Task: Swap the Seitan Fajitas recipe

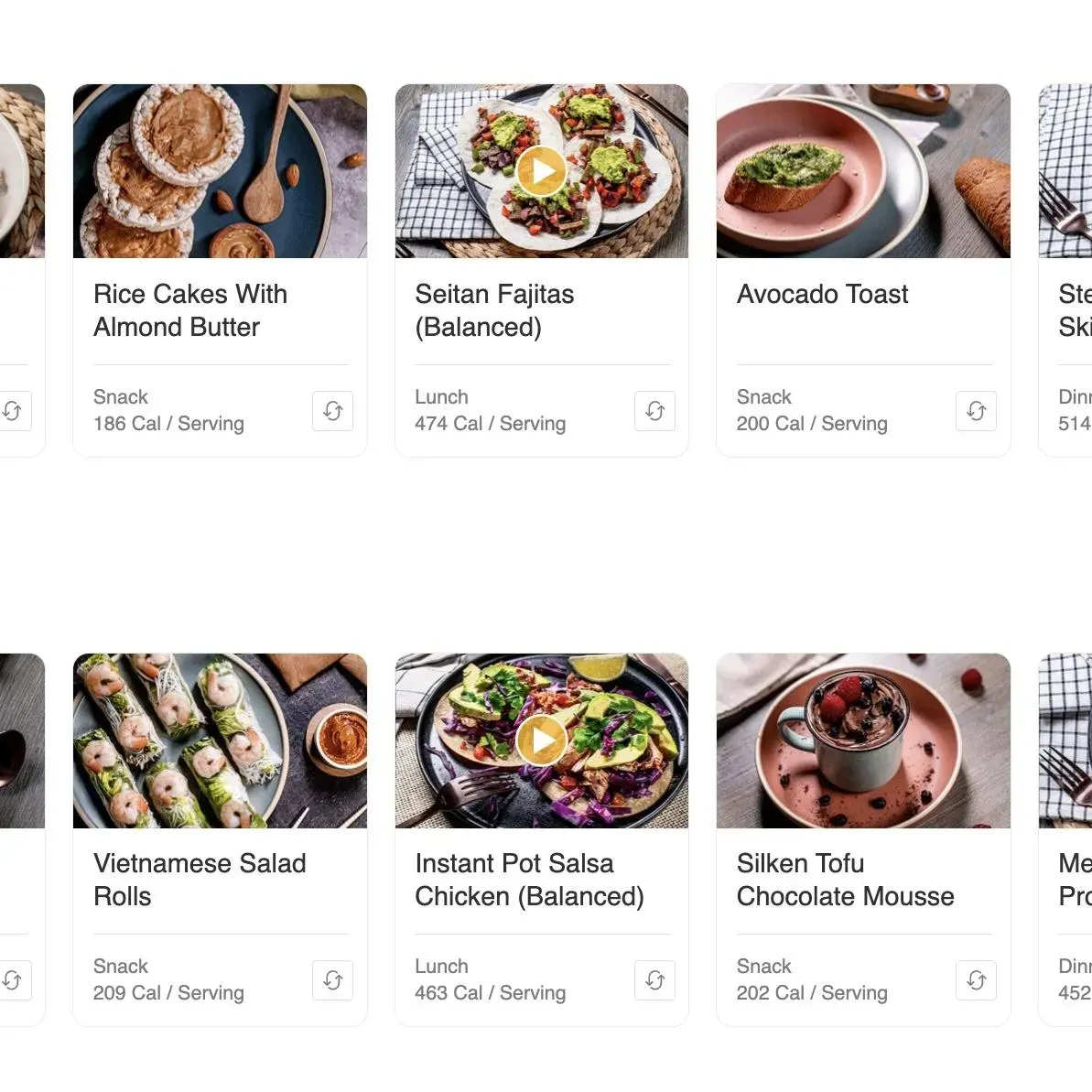Action: coord(654,411)
